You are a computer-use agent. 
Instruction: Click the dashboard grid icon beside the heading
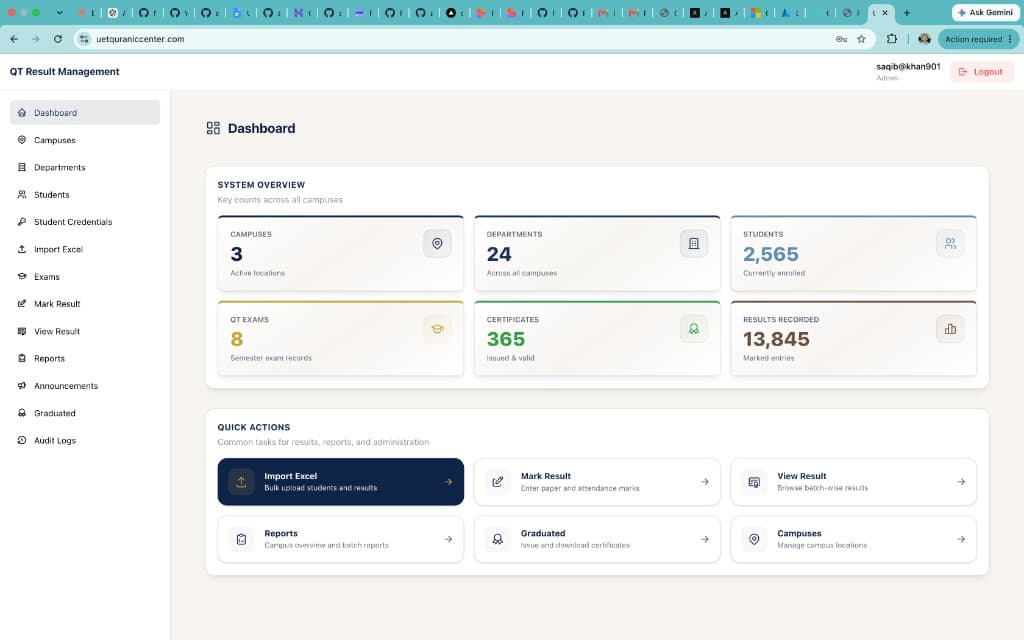213,128
